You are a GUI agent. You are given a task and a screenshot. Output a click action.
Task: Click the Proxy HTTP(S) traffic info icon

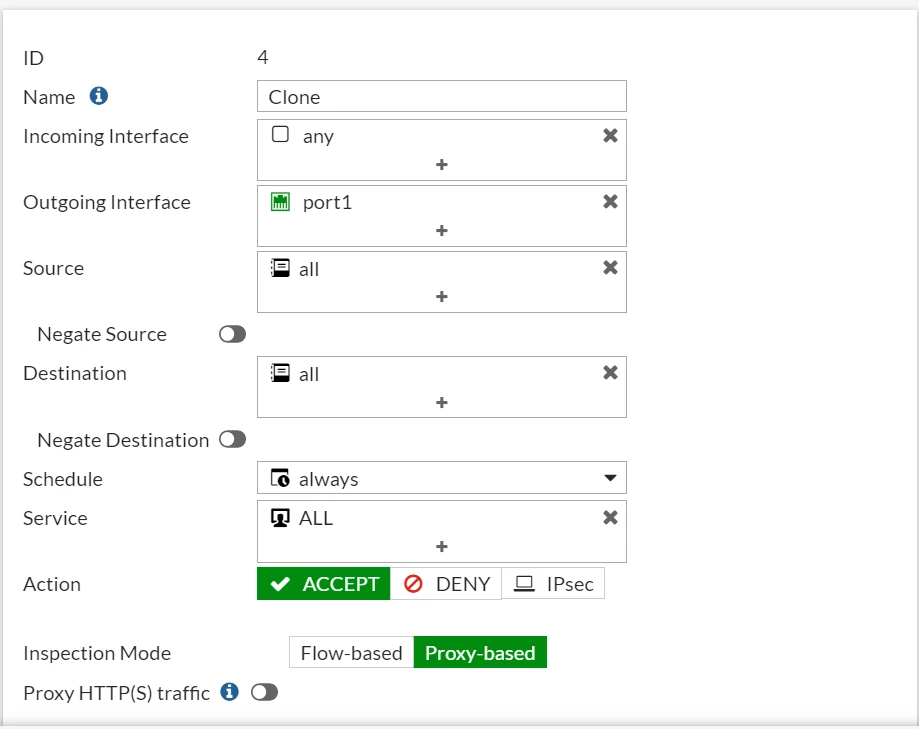[230, 691]
